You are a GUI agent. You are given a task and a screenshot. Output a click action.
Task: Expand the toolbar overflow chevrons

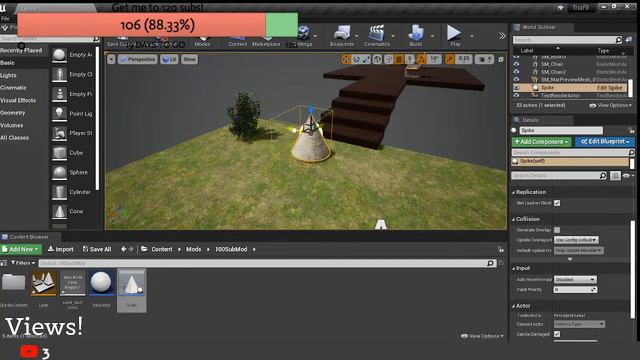point(502,36)
